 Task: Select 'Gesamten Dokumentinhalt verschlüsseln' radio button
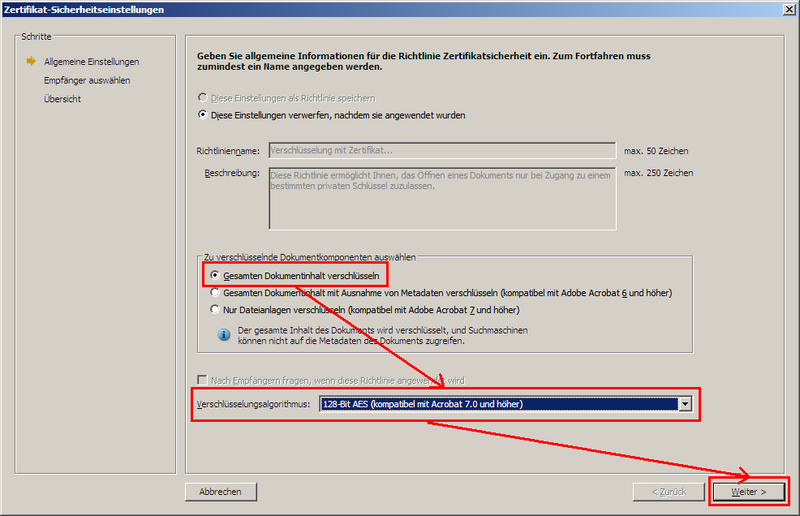215,275
